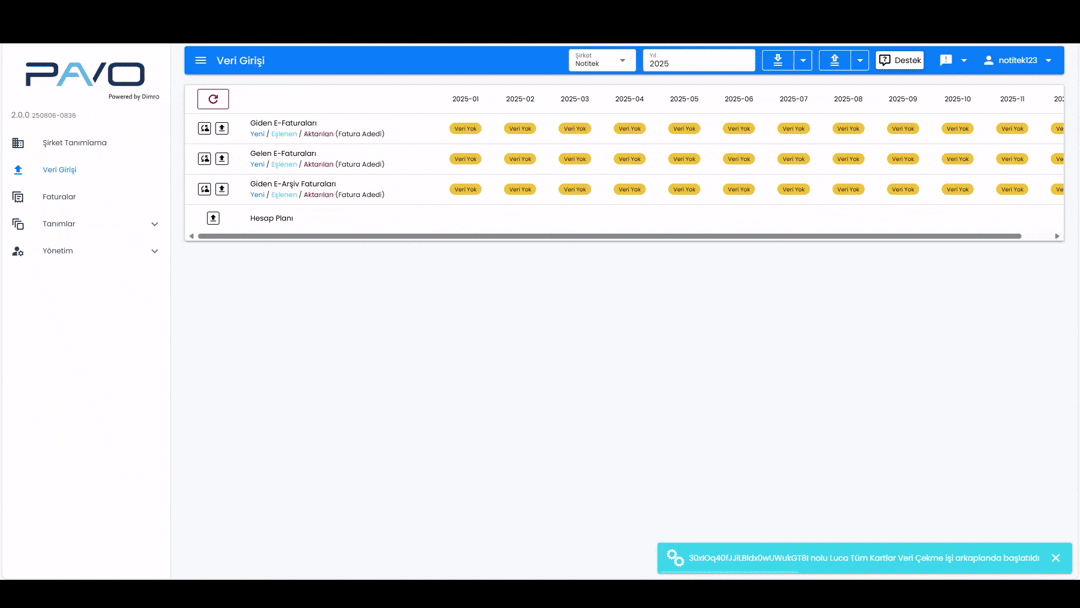1080x608 pixels.
Task: Click the first icon in Giden E-Arşiv row
Action: point(204,189)
